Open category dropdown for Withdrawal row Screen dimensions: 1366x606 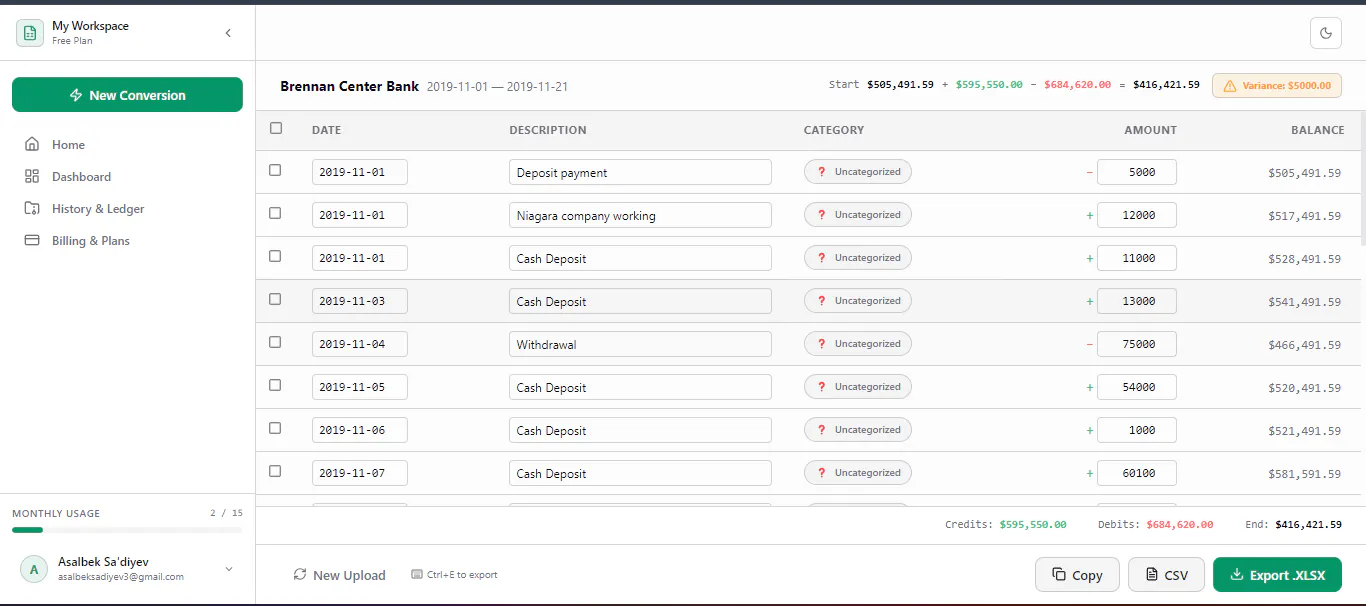(858, 344)
